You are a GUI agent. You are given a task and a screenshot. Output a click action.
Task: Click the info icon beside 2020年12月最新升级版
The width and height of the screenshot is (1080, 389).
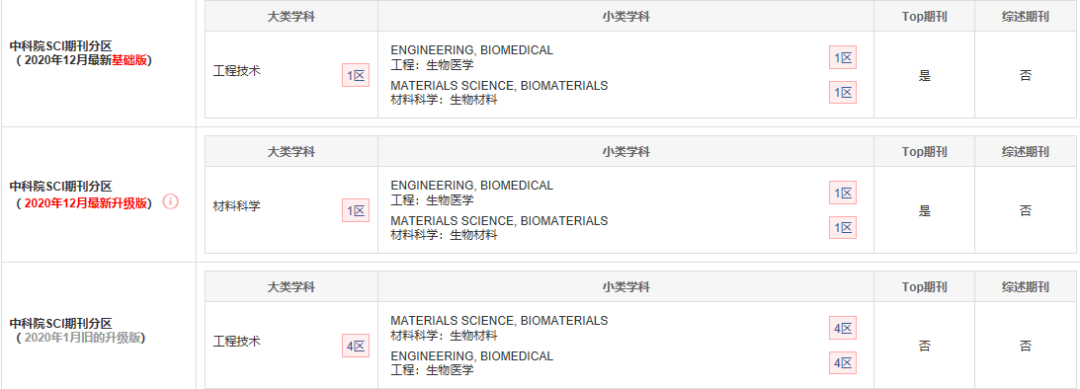pyautogui.click(x=170, y=202)
